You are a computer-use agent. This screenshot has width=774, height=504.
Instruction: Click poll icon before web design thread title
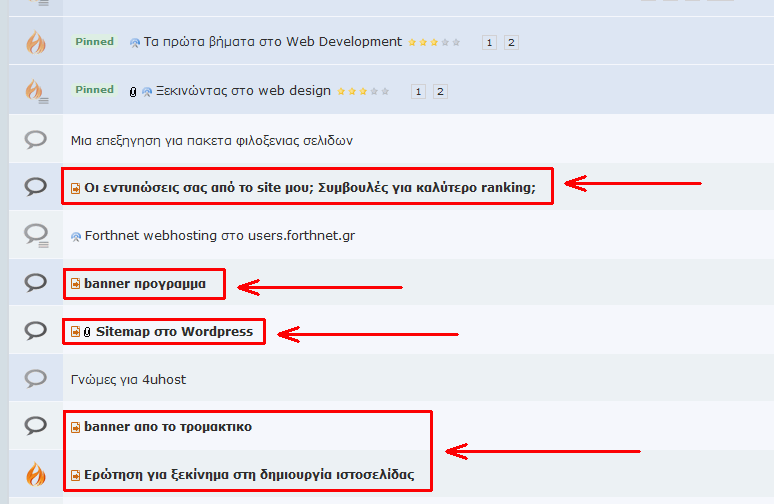click(x=147, y=92)
